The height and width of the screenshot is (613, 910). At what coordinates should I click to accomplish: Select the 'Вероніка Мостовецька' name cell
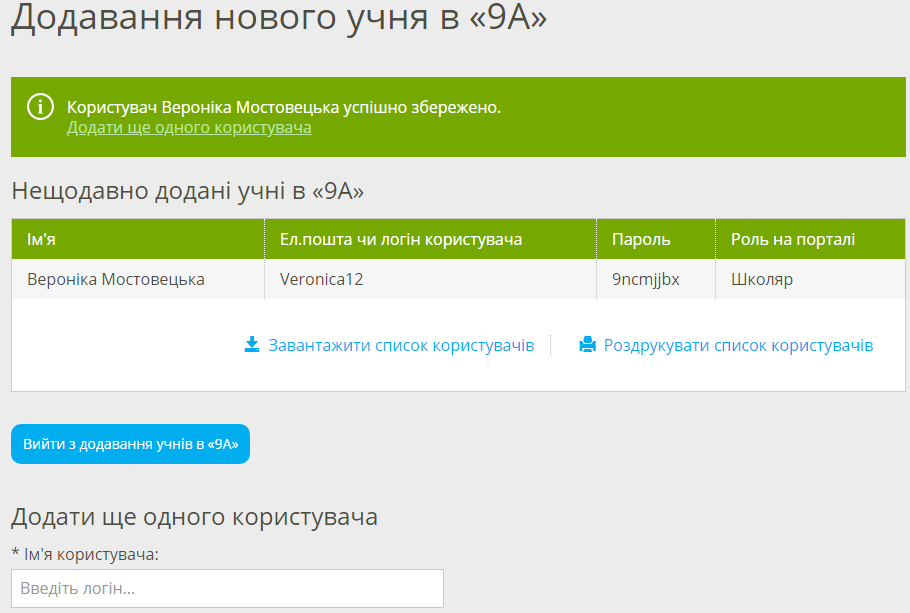pos(138,279)
